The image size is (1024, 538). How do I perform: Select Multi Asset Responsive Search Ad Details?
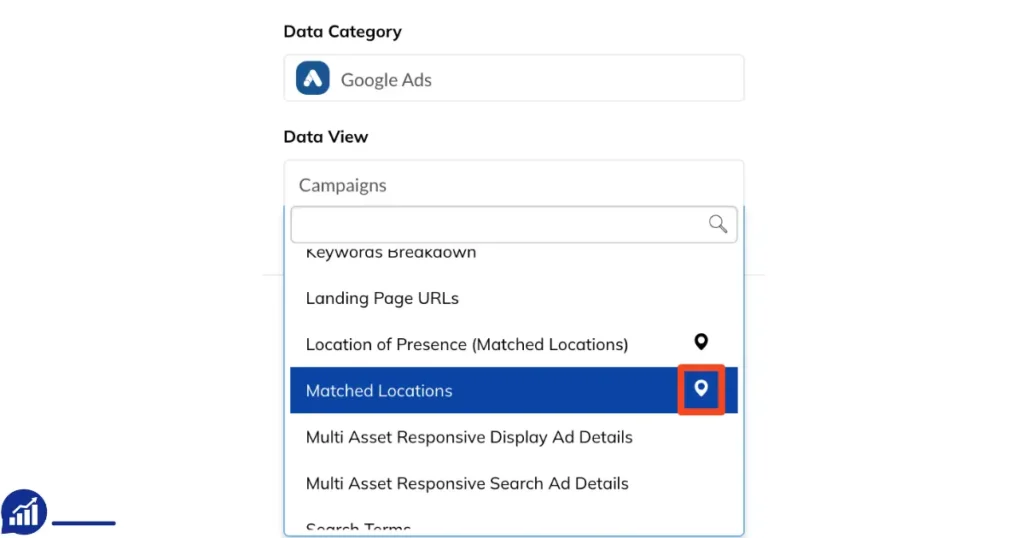514,483
